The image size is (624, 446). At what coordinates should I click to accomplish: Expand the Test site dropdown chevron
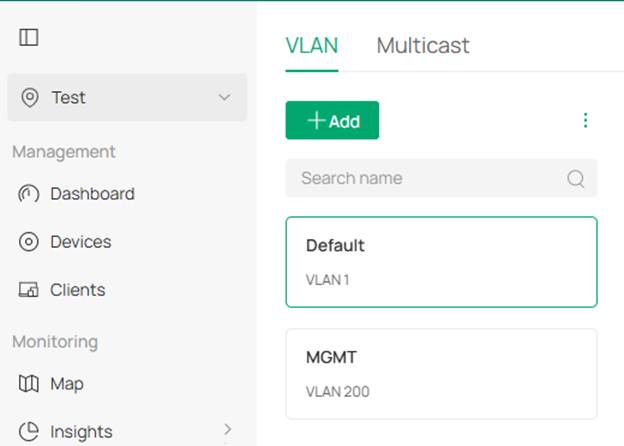pyautogui.click(x=224, y=97)
